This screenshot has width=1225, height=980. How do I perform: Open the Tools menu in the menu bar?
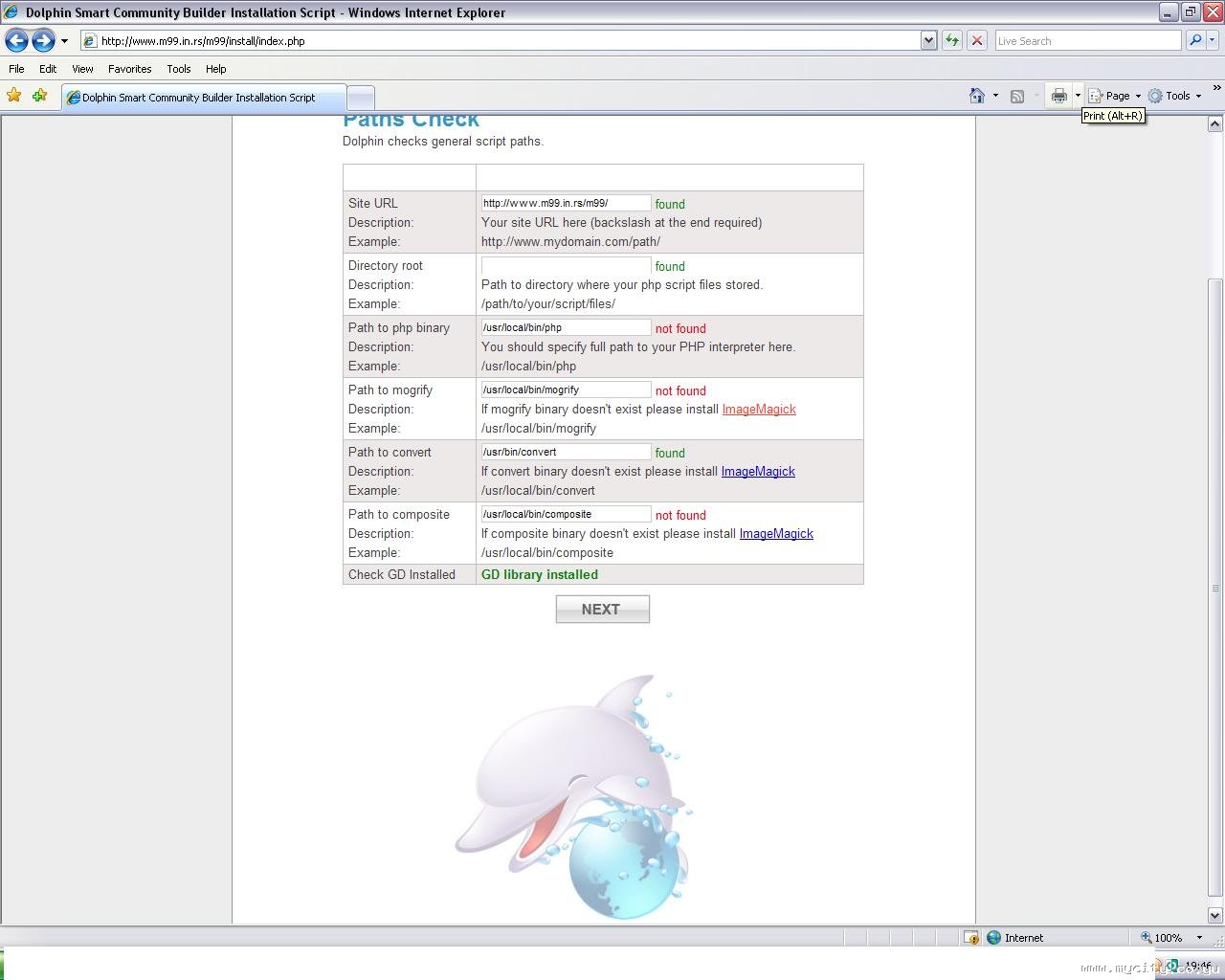pyautogui.click(x=179, y=69)
